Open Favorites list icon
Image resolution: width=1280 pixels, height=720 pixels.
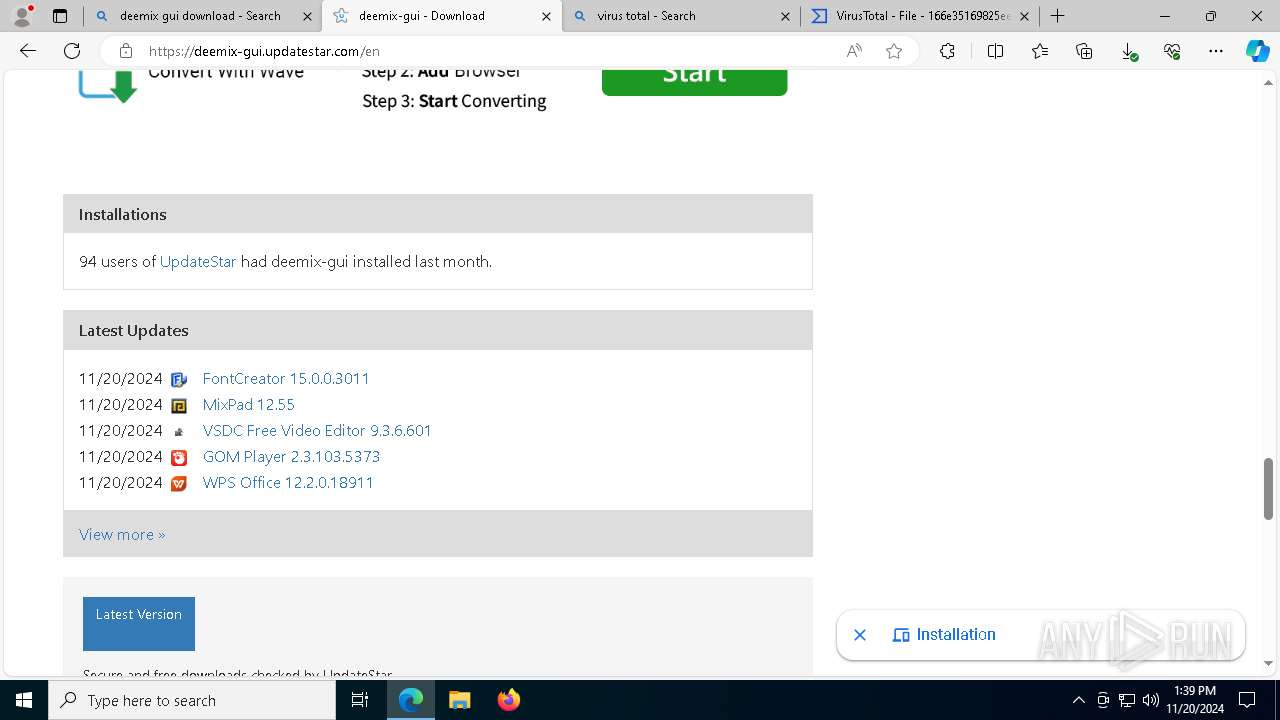point(1040,51)
